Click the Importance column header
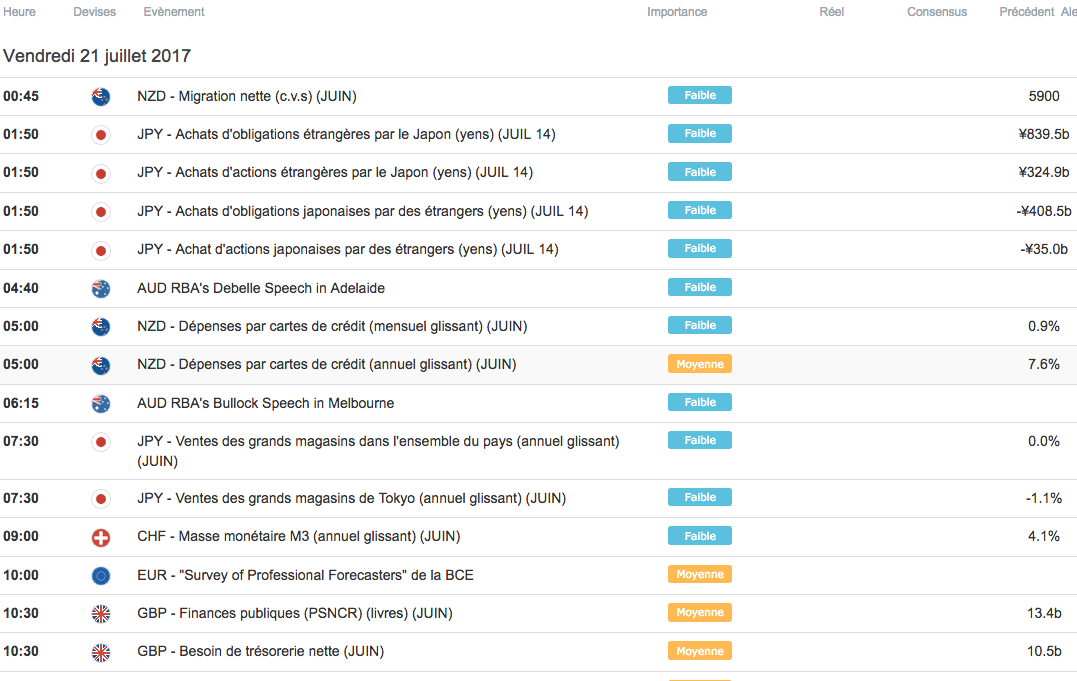The width and height of the screenshot is (1077, 681). coord(677,12)
